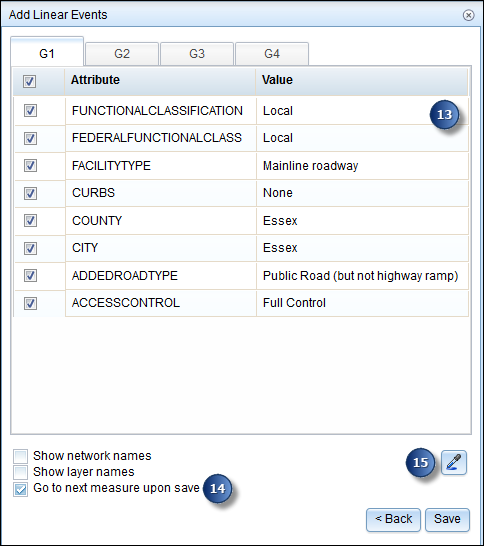Toggle the select-all checkbox in header
484x546 pixels.
tap(29, 82)
